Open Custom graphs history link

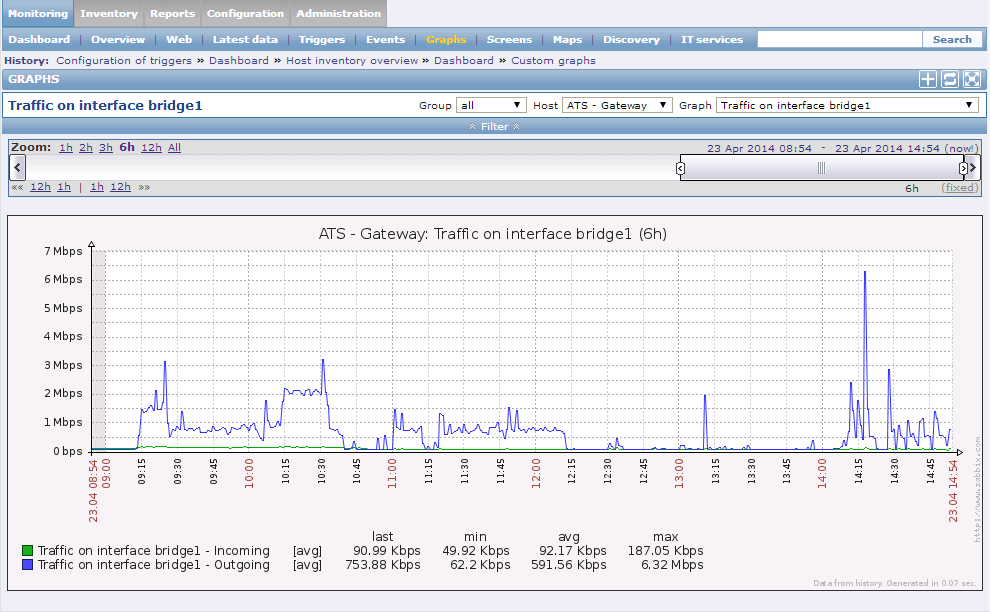coord(553,61)
